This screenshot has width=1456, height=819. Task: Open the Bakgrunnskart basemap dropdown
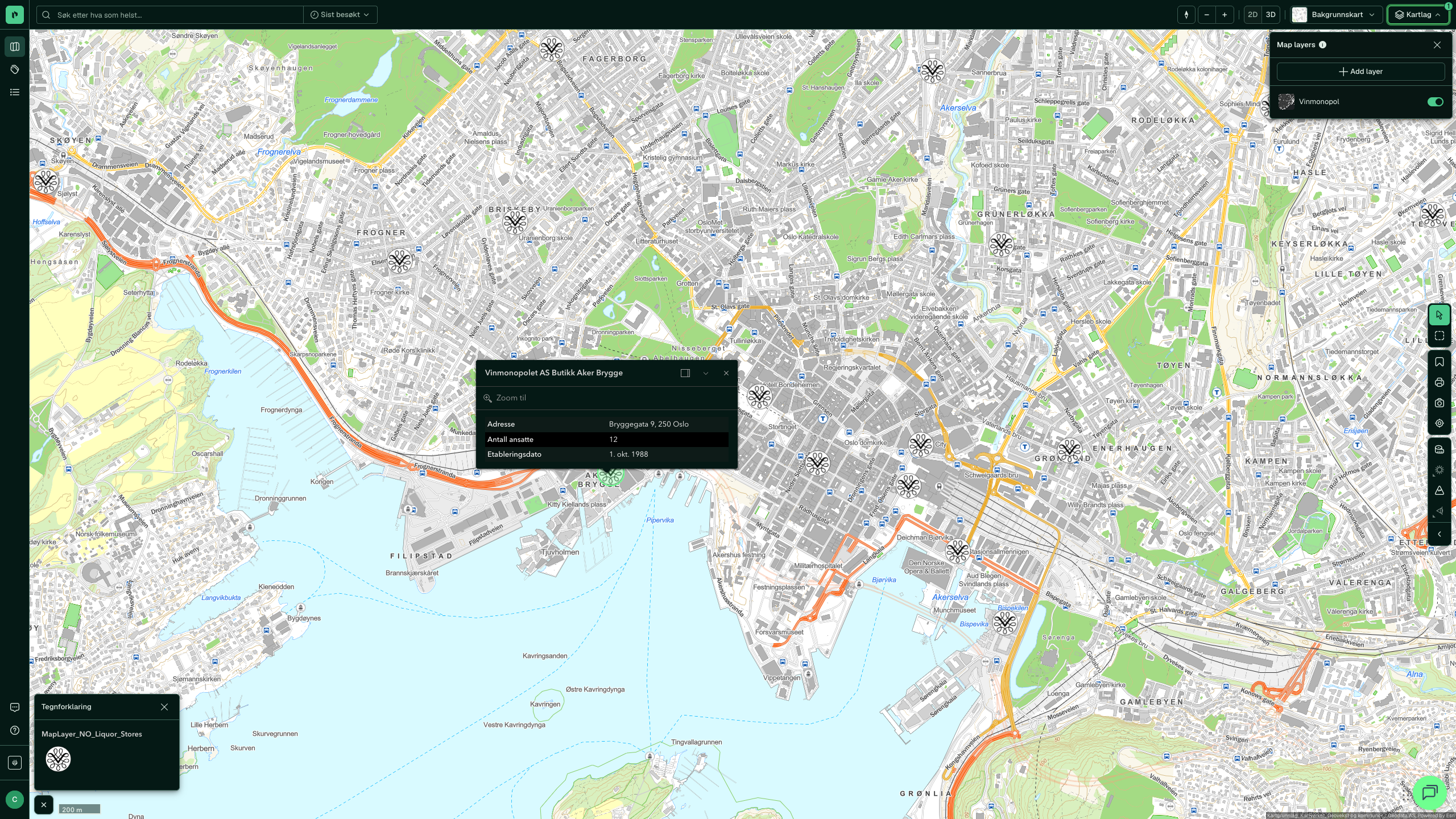[1337, 15]
